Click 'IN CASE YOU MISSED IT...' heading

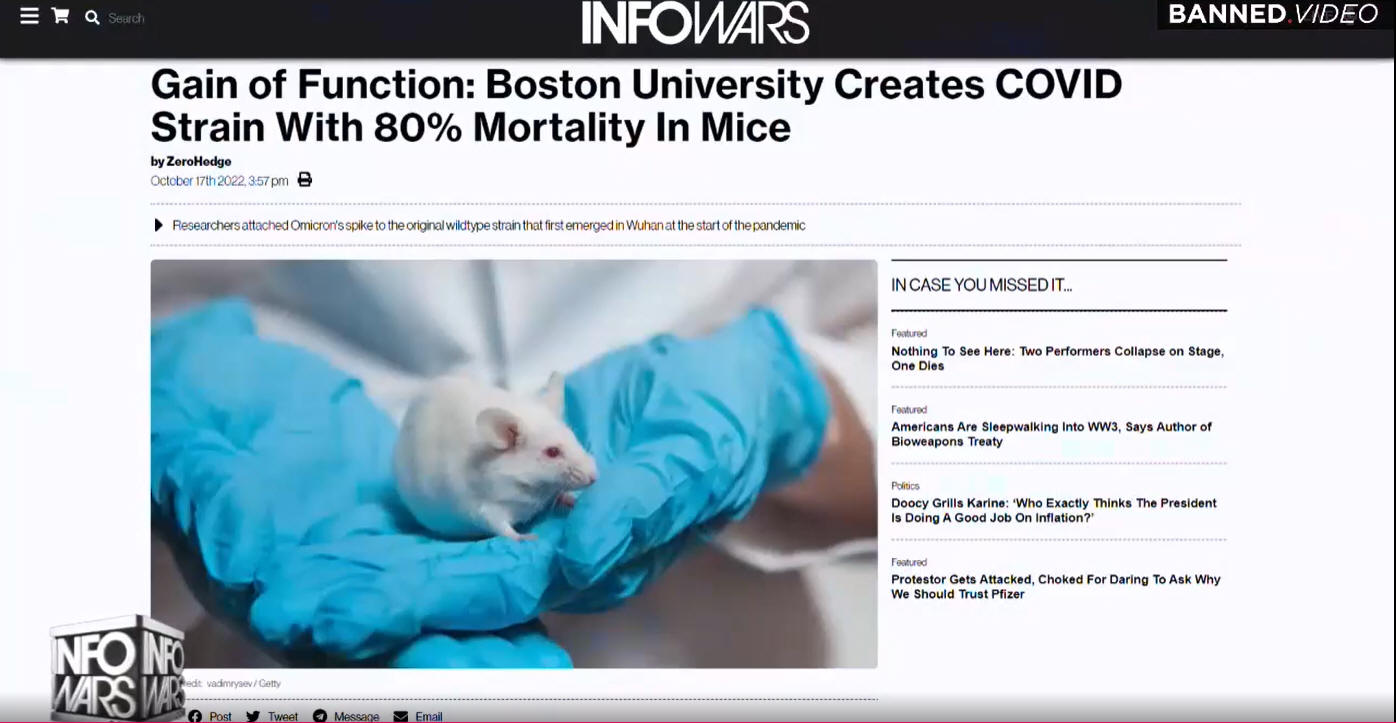(x=981, y=285)
